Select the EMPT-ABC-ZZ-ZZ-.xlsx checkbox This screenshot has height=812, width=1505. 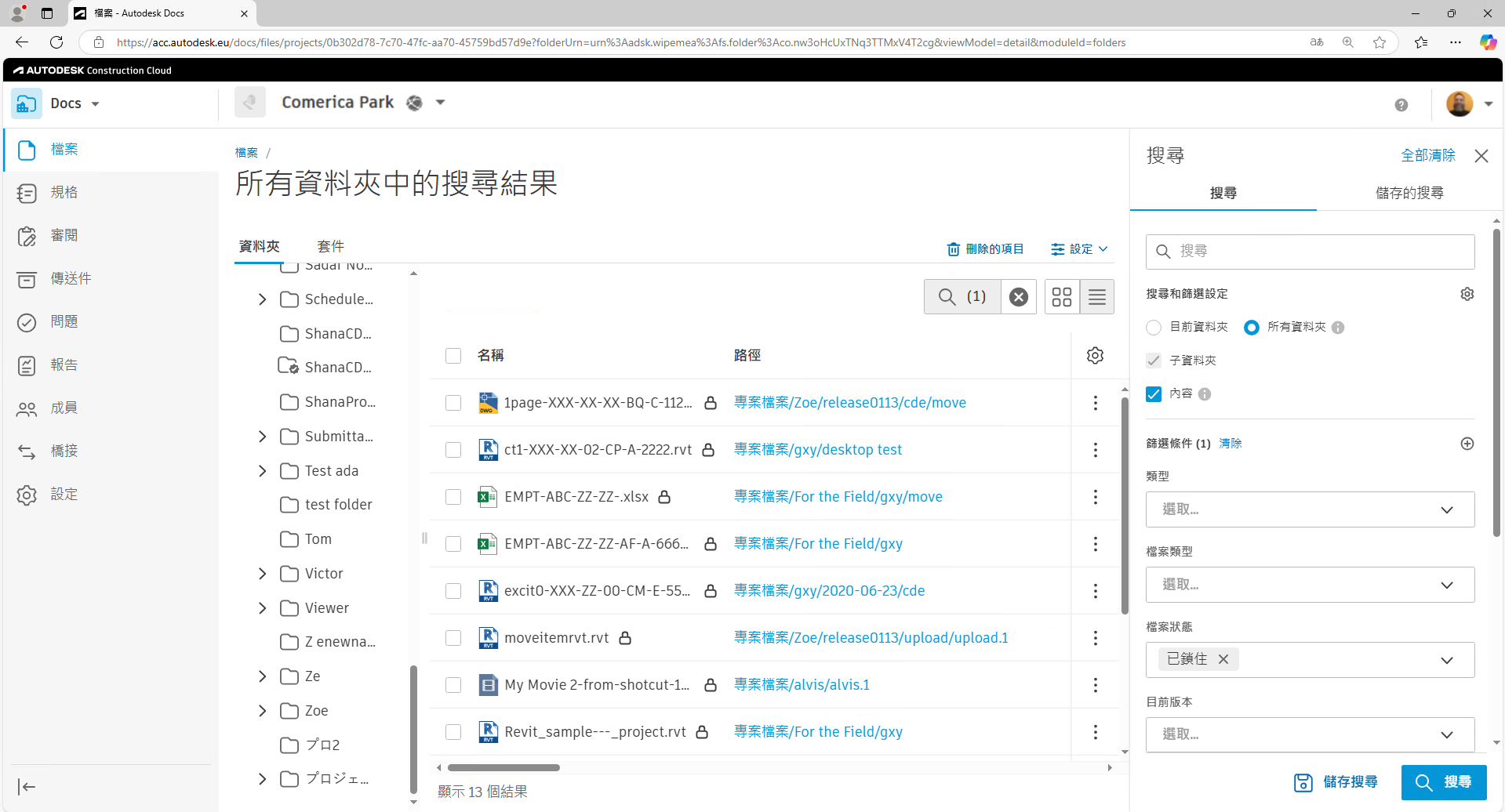pyautogui.click(x=453, y=497)
